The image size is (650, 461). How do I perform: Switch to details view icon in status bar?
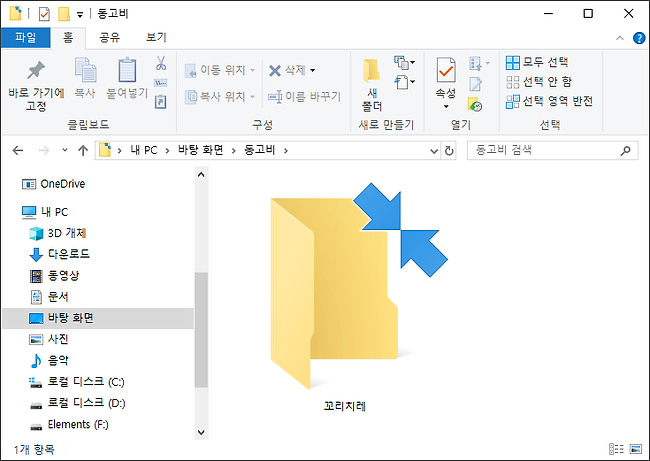pos(616,449)
